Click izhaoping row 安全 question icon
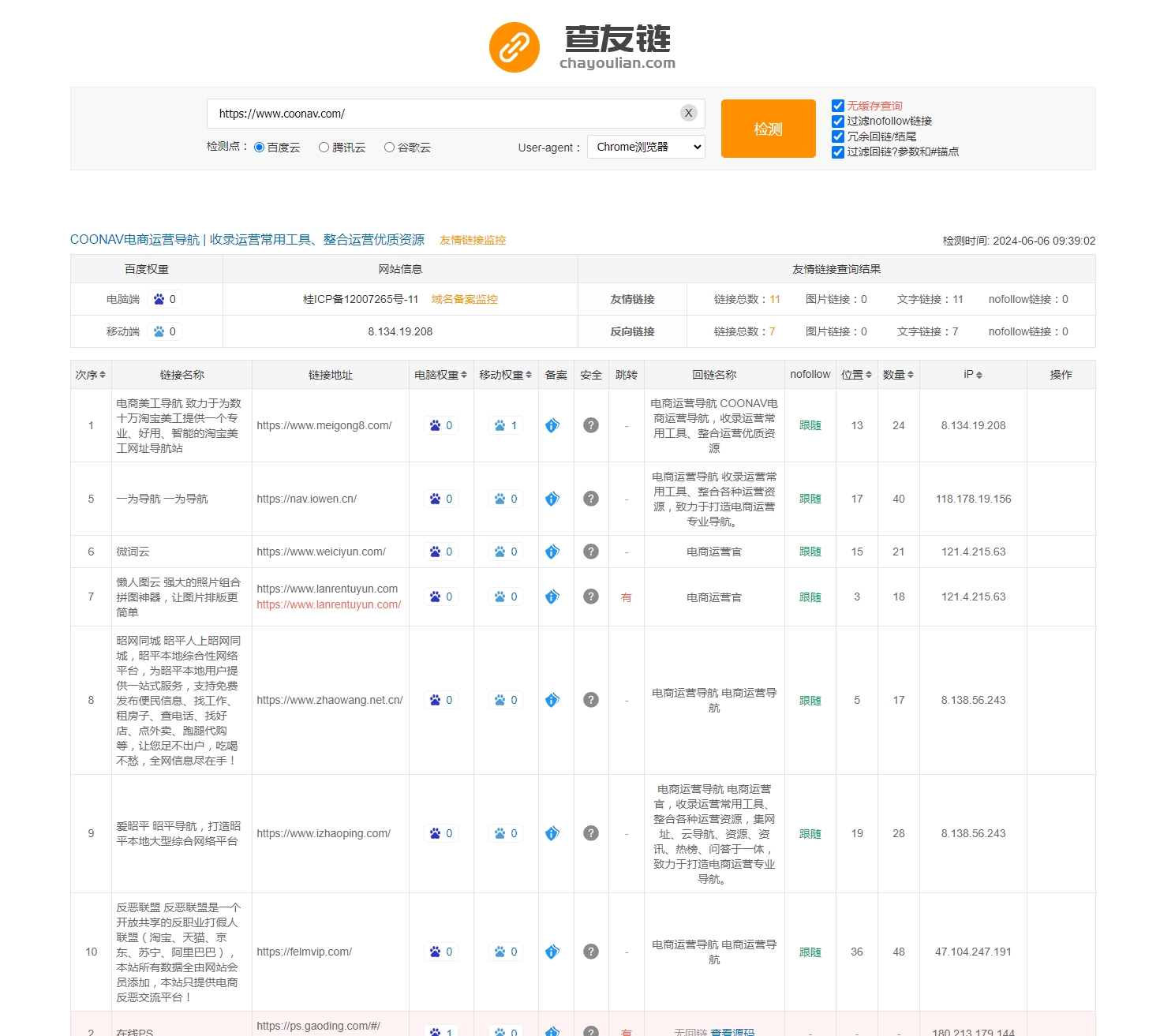The width and height of the screenshot is (1160, 1036). (x=591, y=833)
